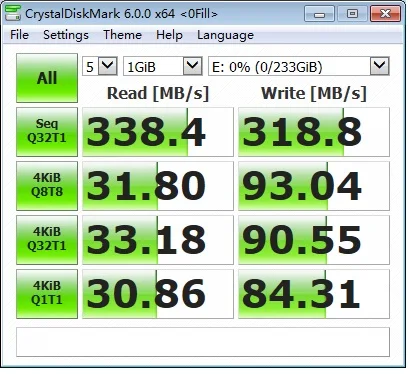Run all benchmarks with the All button
Viewport: 410px width, 374px height.
tap(47, 78)
